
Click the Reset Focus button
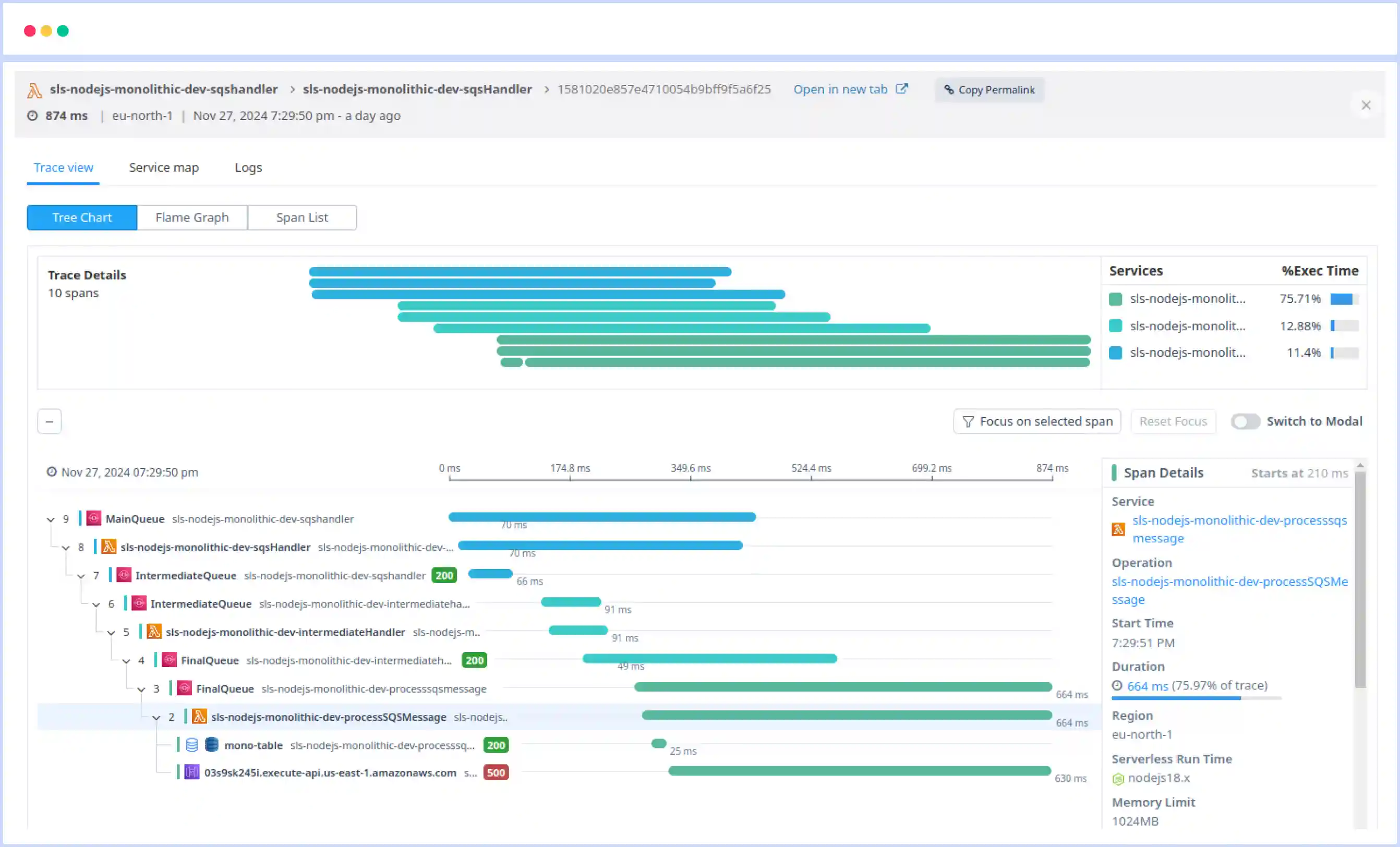tap(1173, 421)
